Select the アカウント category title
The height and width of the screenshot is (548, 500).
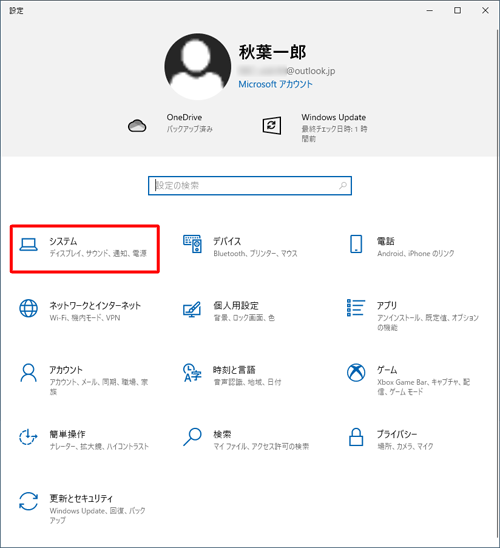pyautogui.click(x=66, y=370)
